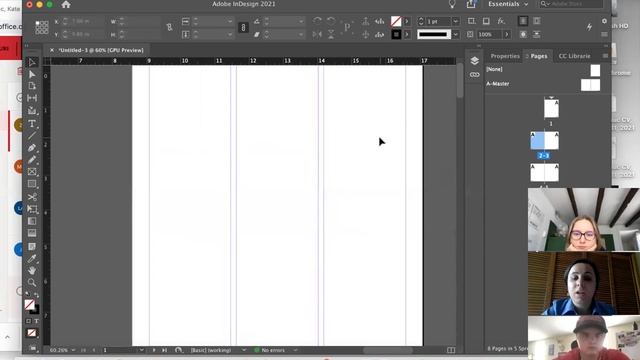
Task: Swap fill and stroke in toolbox
Action: [x=37, y=295]
